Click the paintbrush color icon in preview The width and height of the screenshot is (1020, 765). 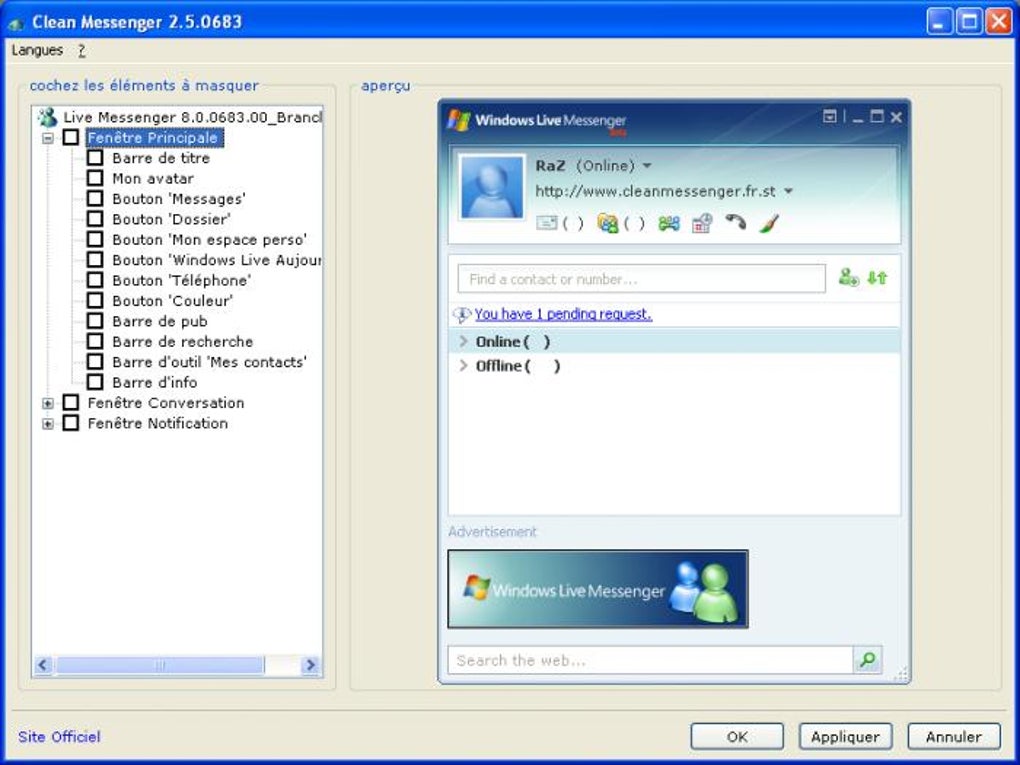[769, 223]
